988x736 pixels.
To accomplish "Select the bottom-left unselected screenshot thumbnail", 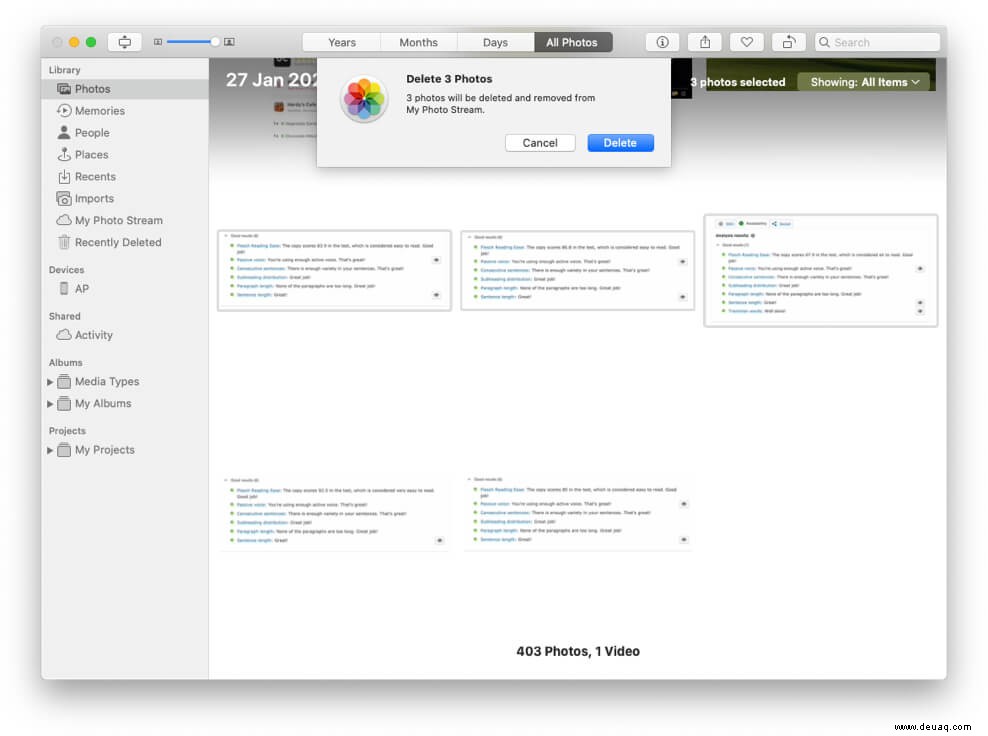I will tap(335, 514).
